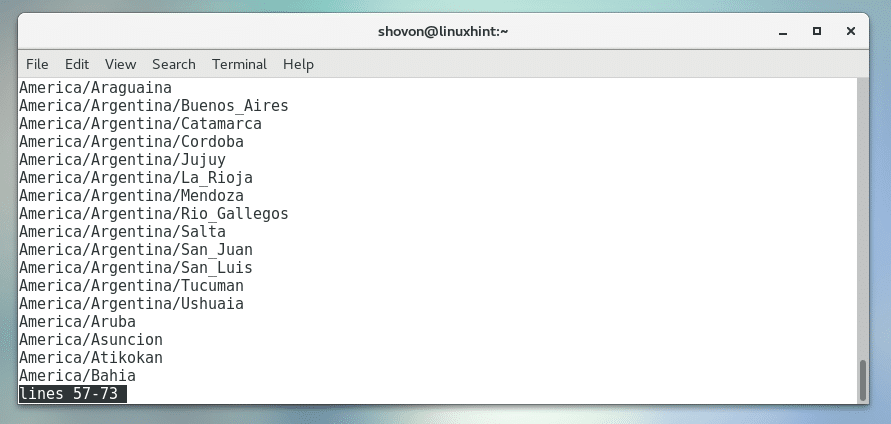Screen dimensions: 891x424
Task: Open the Help menu
Action: 298,64
